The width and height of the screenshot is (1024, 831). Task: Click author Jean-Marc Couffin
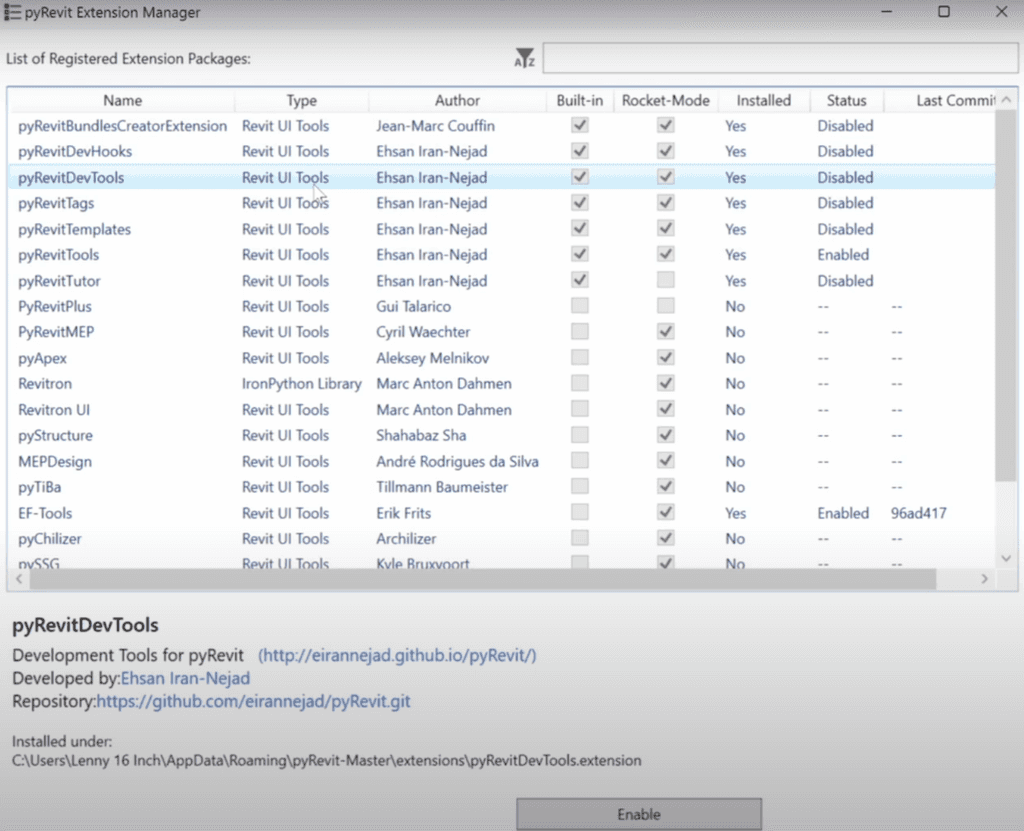436,125
